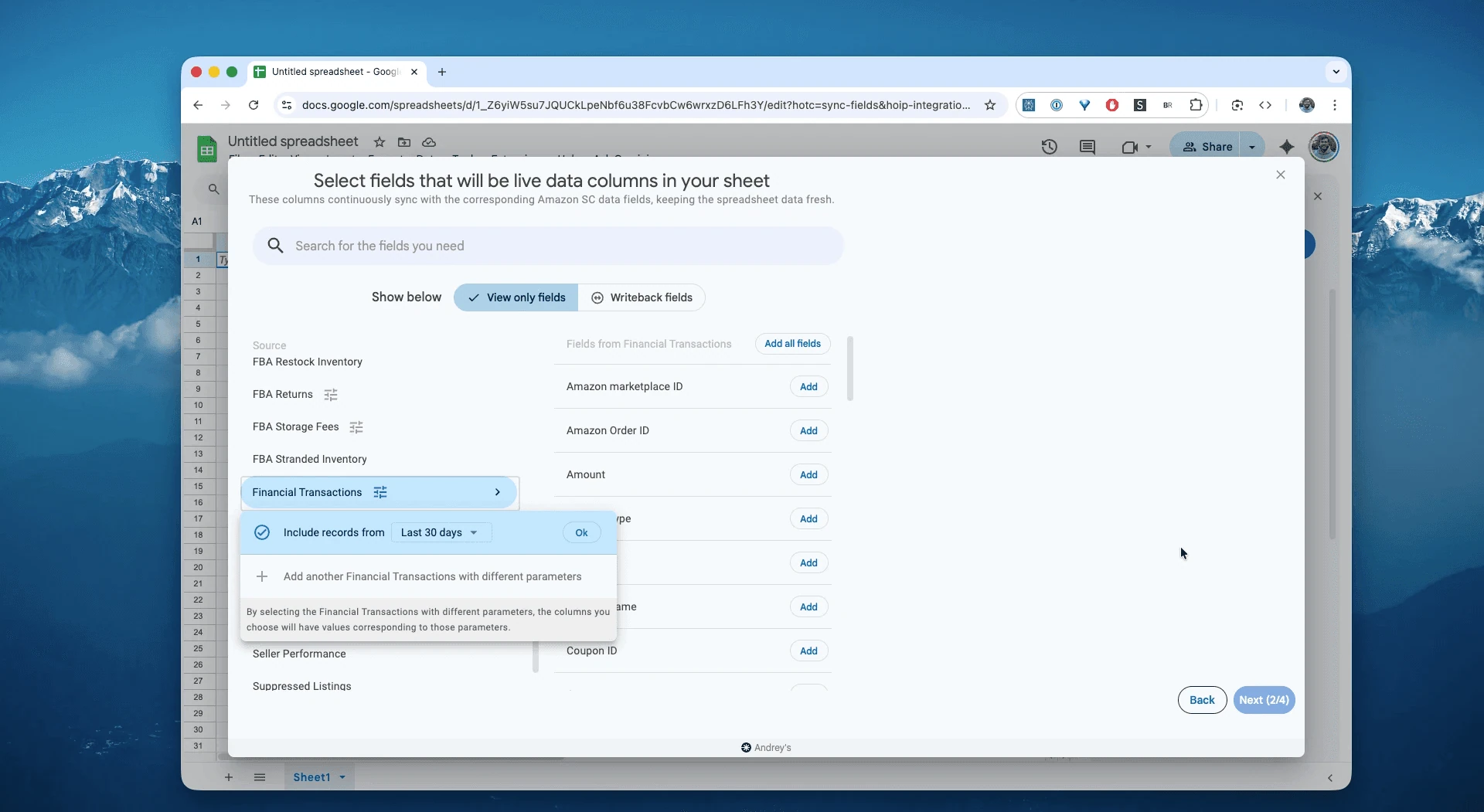
Task: Add the Amount field
Action: click(x=809, y=474)
